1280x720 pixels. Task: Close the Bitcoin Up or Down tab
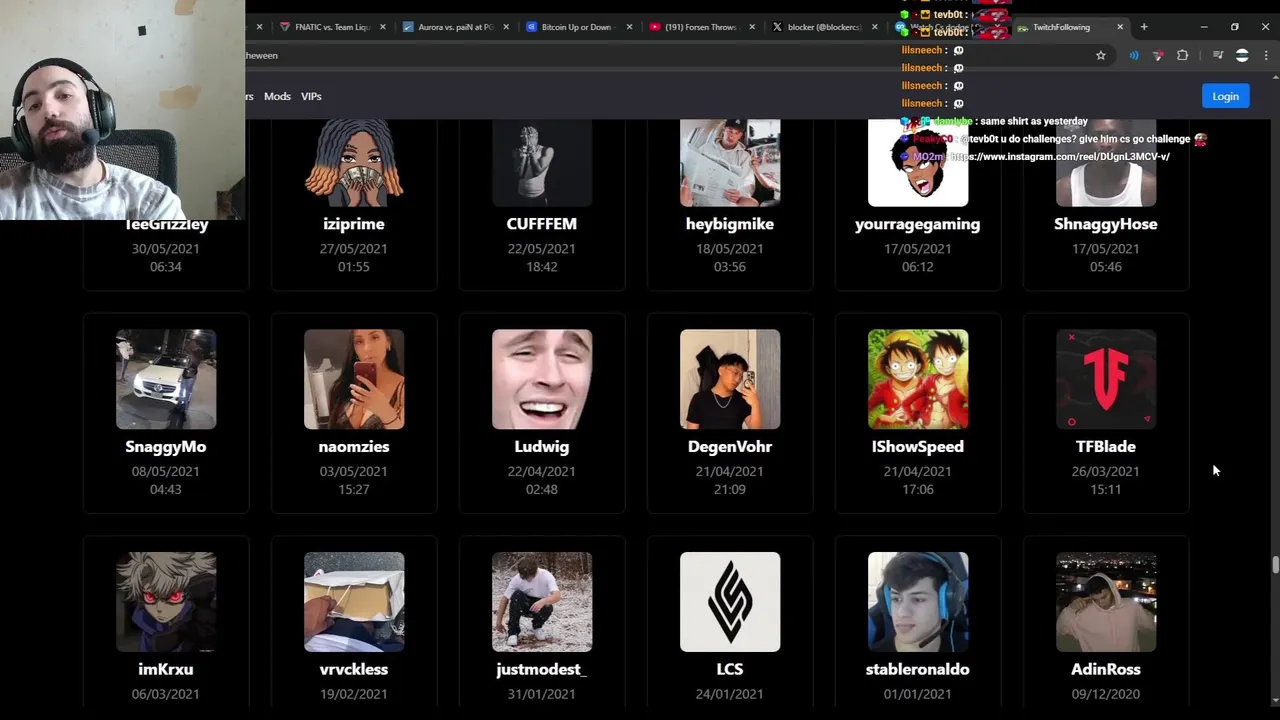629,27
